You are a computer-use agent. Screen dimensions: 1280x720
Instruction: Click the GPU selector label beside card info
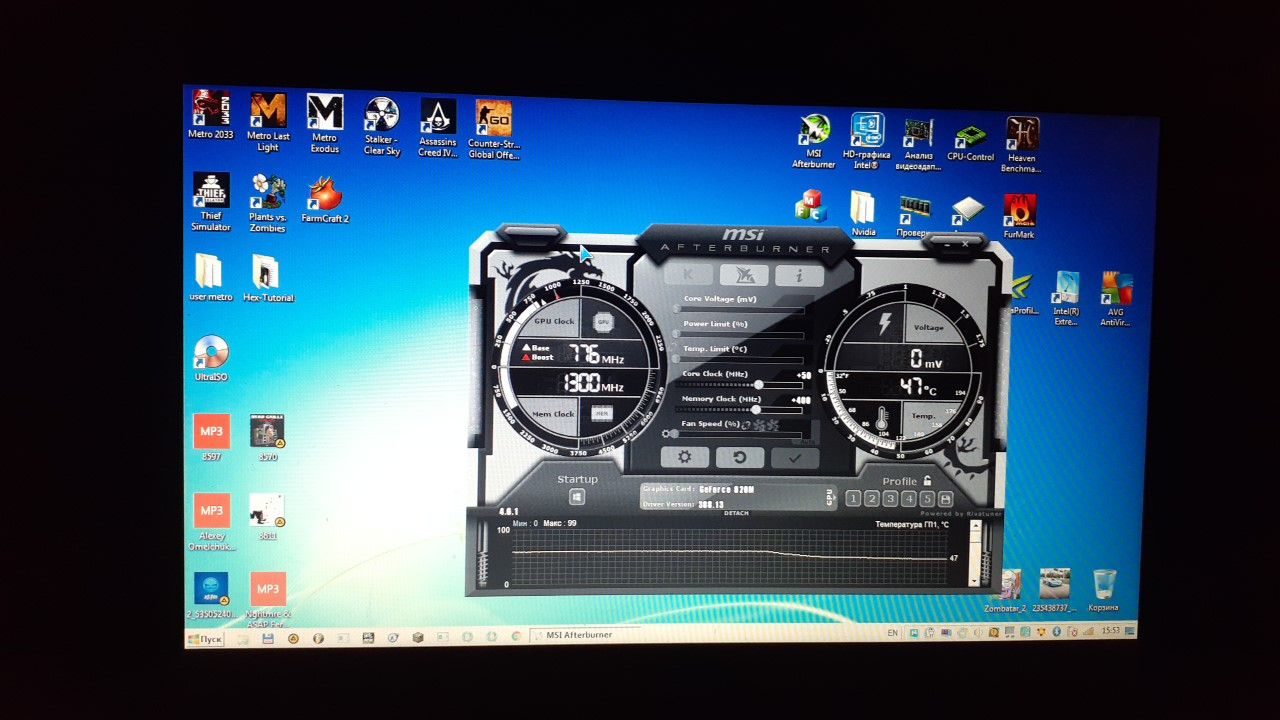tap(830, 497)
